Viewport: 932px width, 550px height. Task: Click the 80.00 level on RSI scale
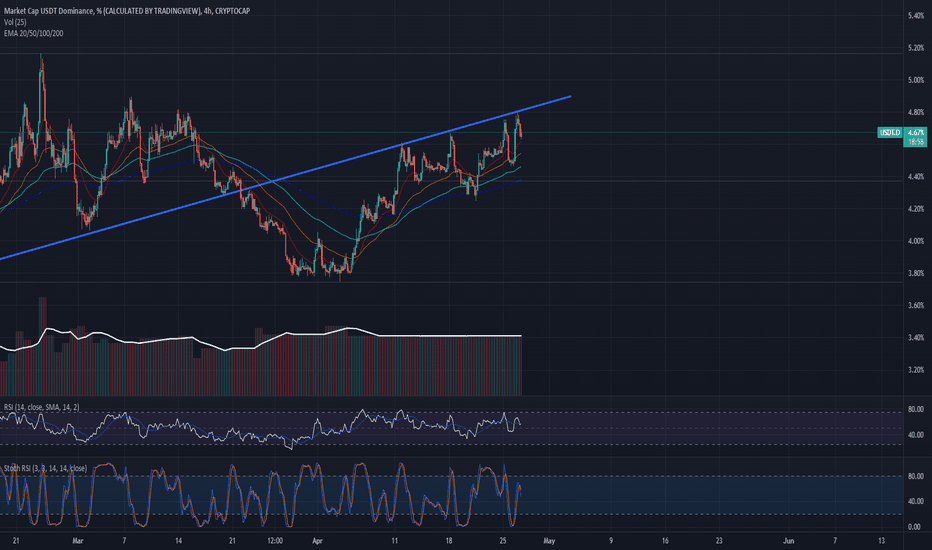point(916,410)
